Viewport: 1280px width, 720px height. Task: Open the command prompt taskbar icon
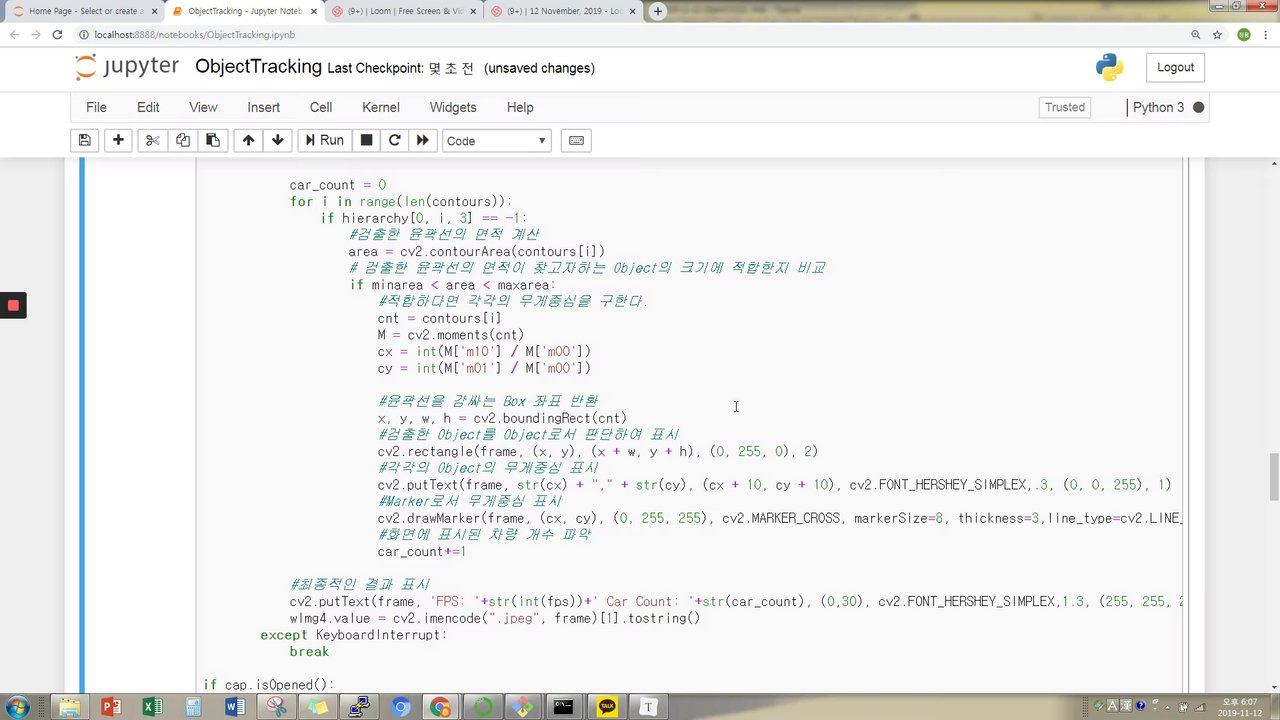pyautogui.click(x=564, y=707)
